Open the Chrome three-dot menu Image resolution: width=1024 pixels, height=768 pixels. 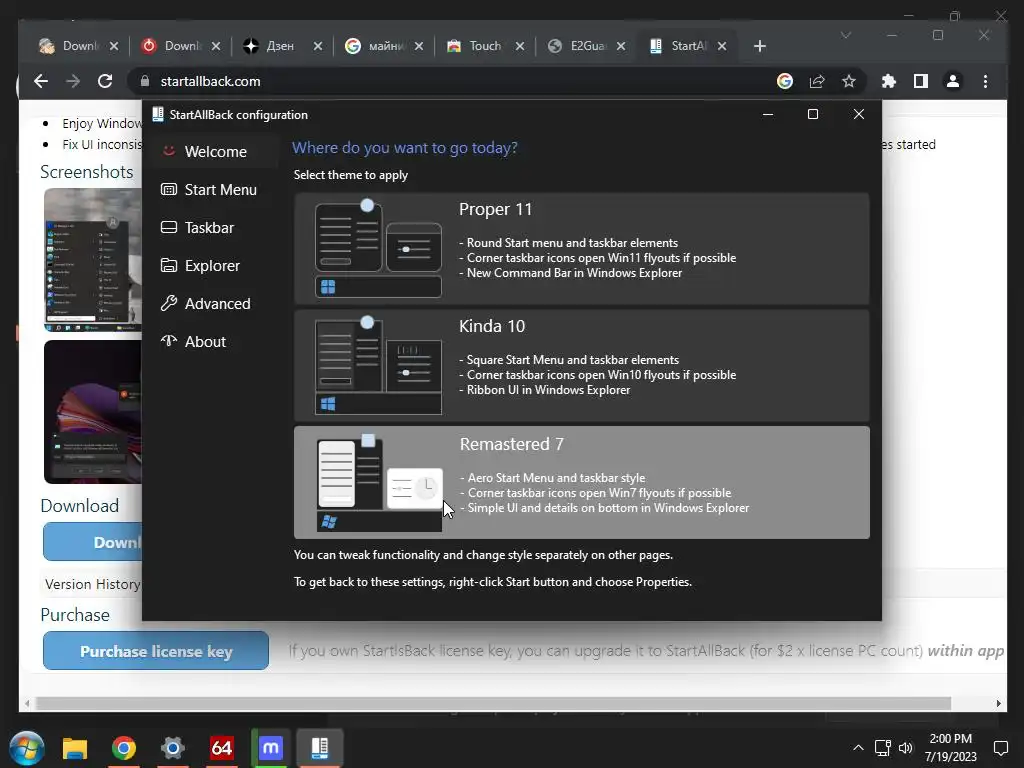pos(985,81)
